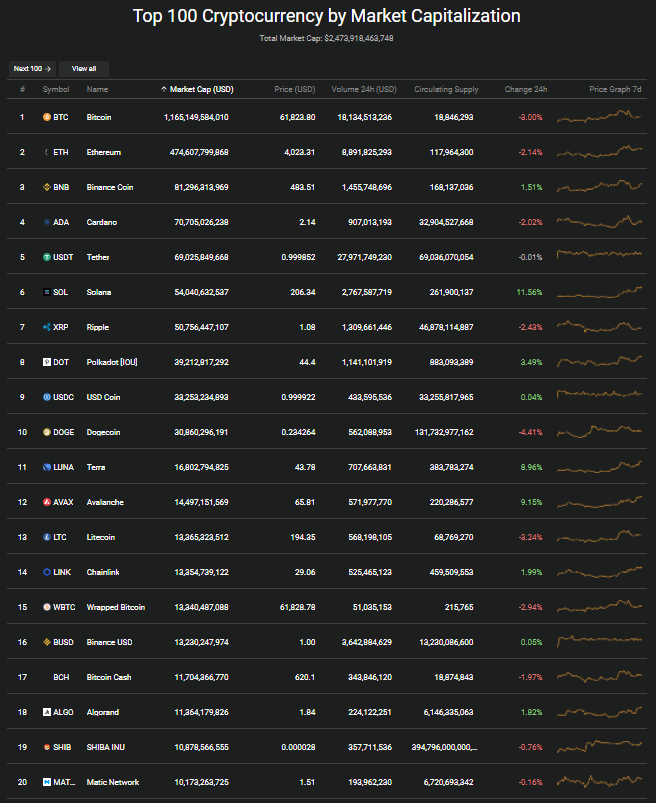Sort table by Price (USD) column
The height and width of the screenshot is (803, 656).
(x=294, y=89)
